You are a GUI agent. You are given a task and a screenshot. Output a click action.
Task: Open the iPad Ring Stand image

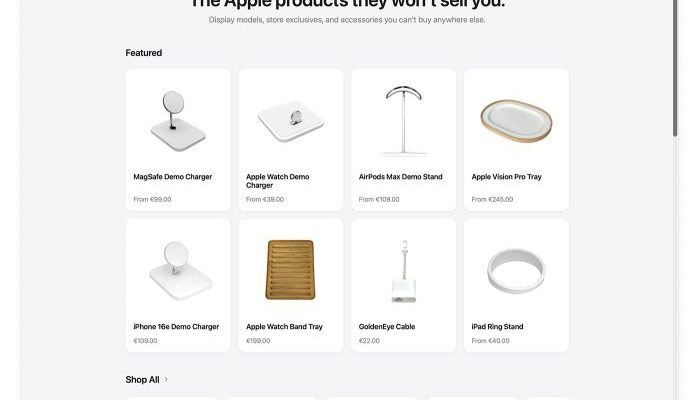coord(516,271)
